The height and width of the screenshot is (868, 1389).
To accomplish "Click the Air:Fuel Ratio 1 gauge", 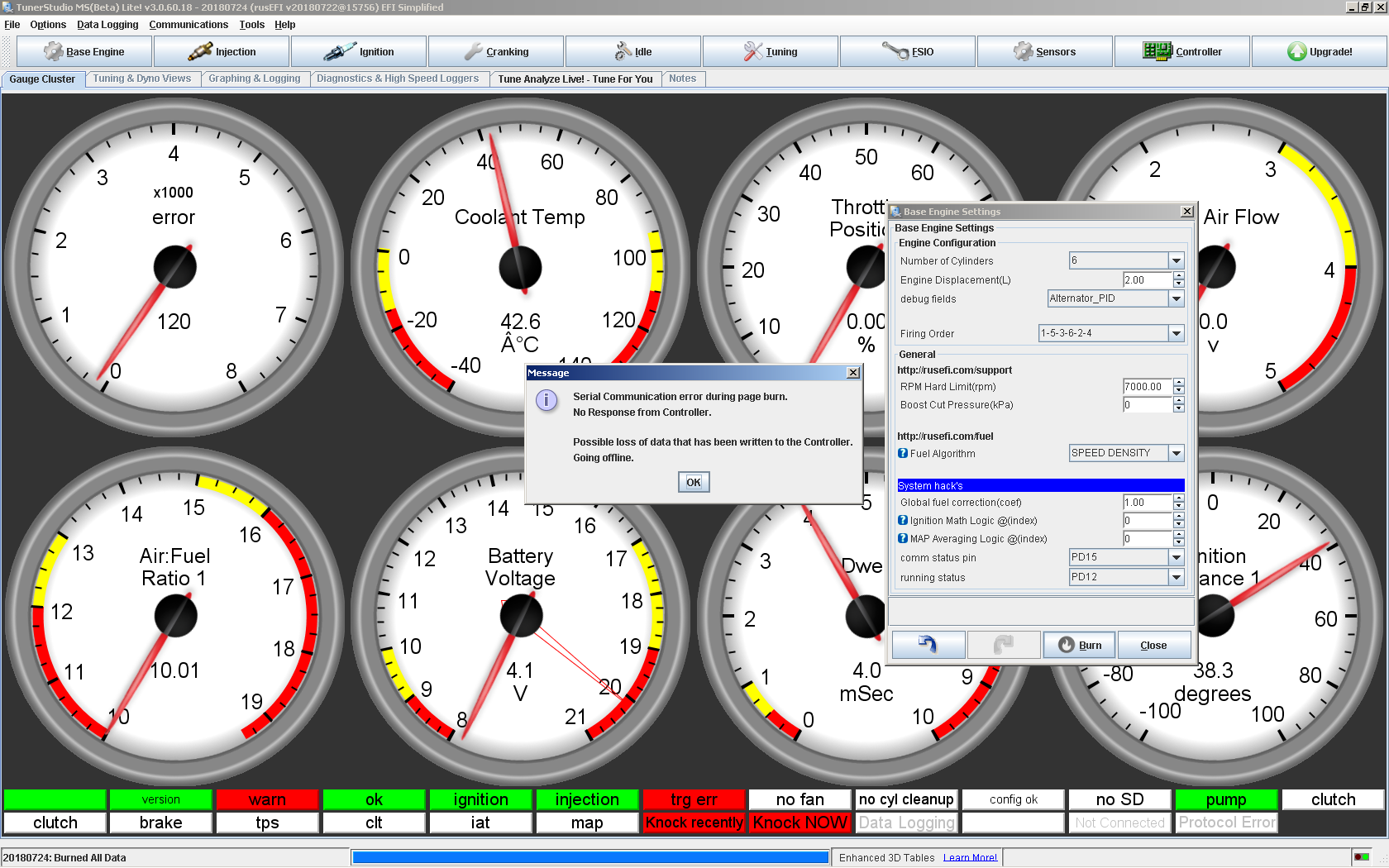I will click(x=174, y=616).
